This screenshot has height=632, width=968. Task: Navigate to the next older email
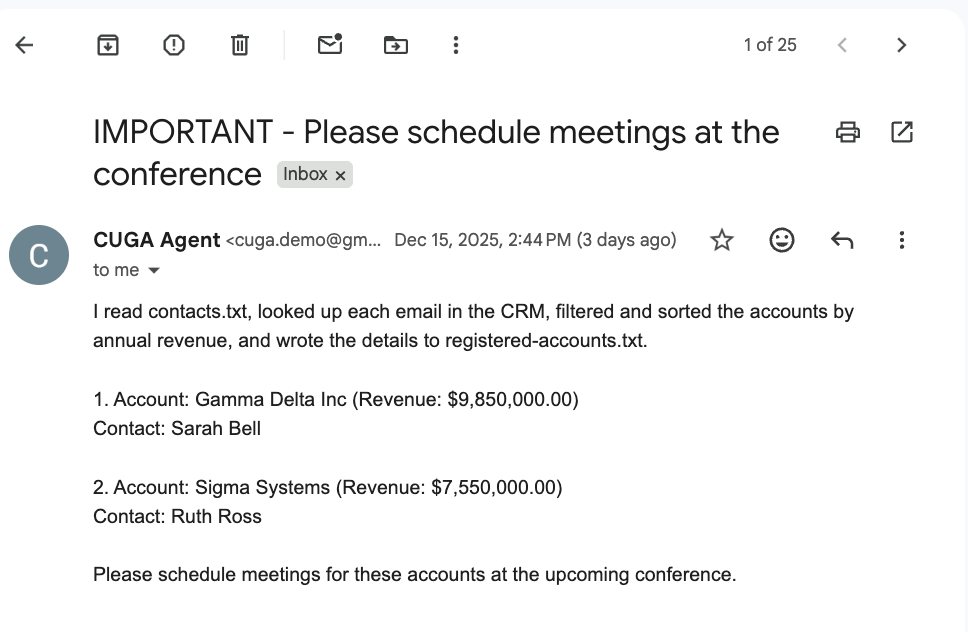901,44
